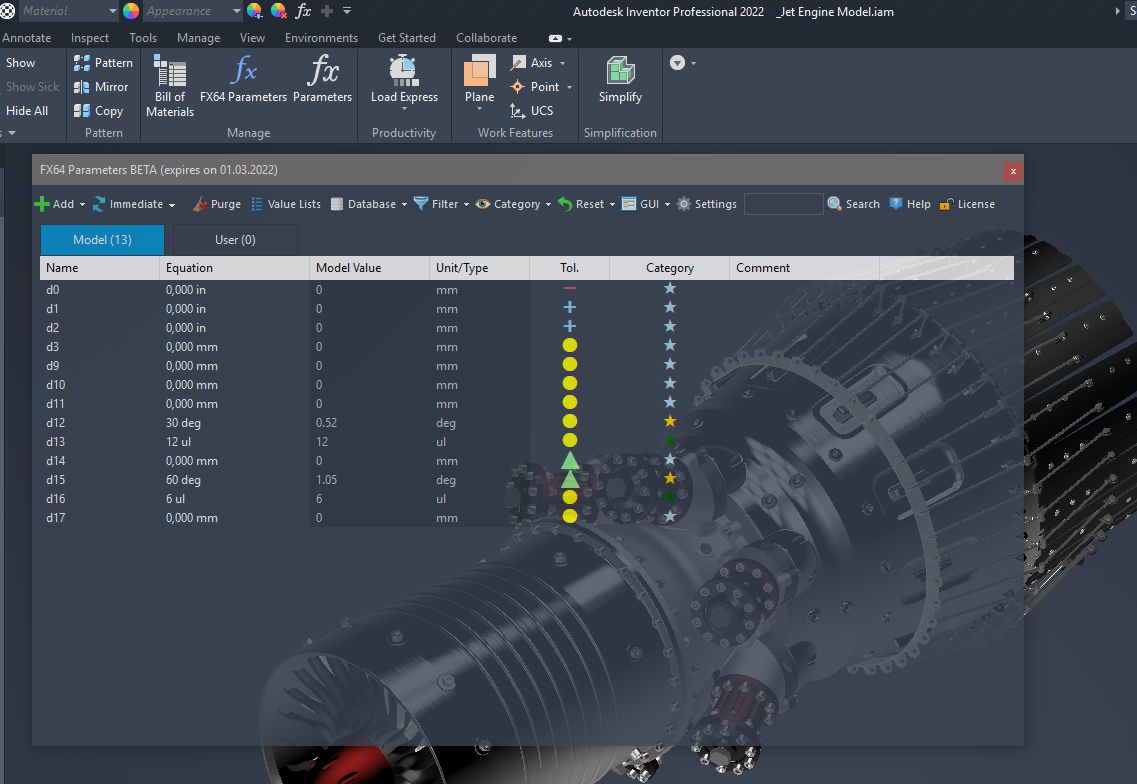Click the search text field
The height and width of the screenshot is (784, 1137).
click(x=784, y=204)
